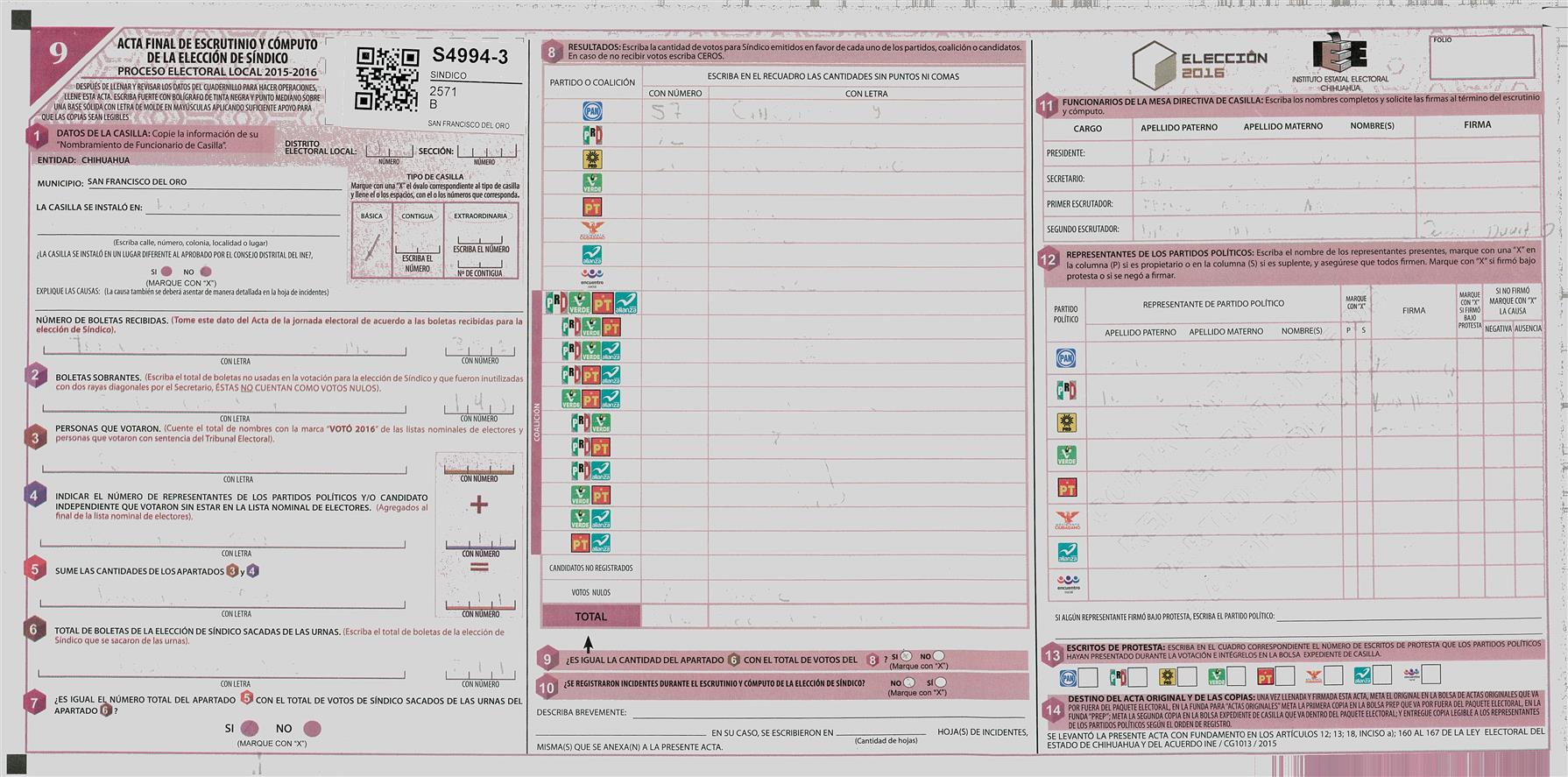This screenshot has width=1568, height=777.
Task: Click the Elección 2016 ballot box logo
Action: (x=1153, y=66)
